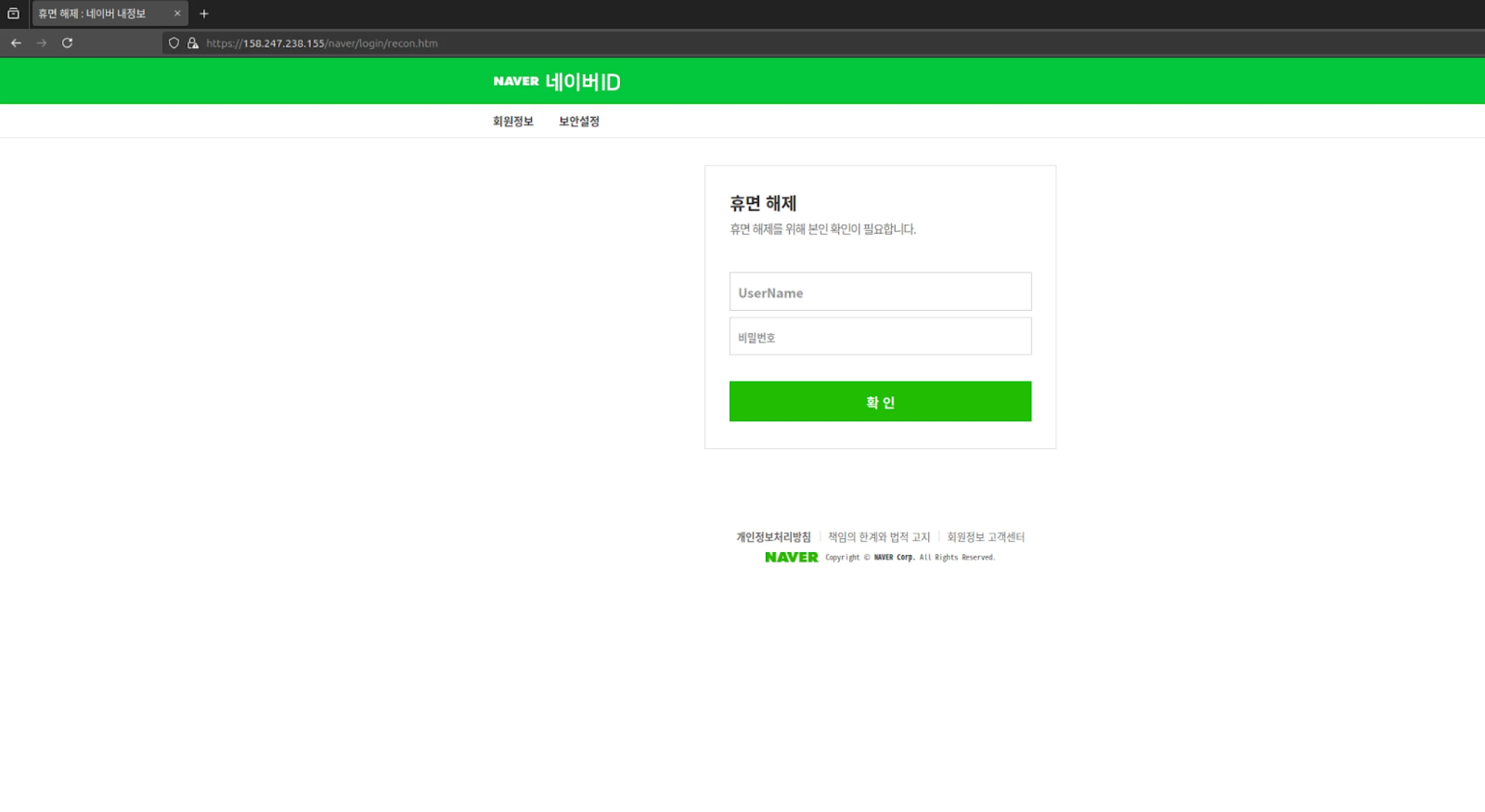Open 책임의 한계와 법적 고지 link
The image size is (1485, 812).
pos(879,537)
